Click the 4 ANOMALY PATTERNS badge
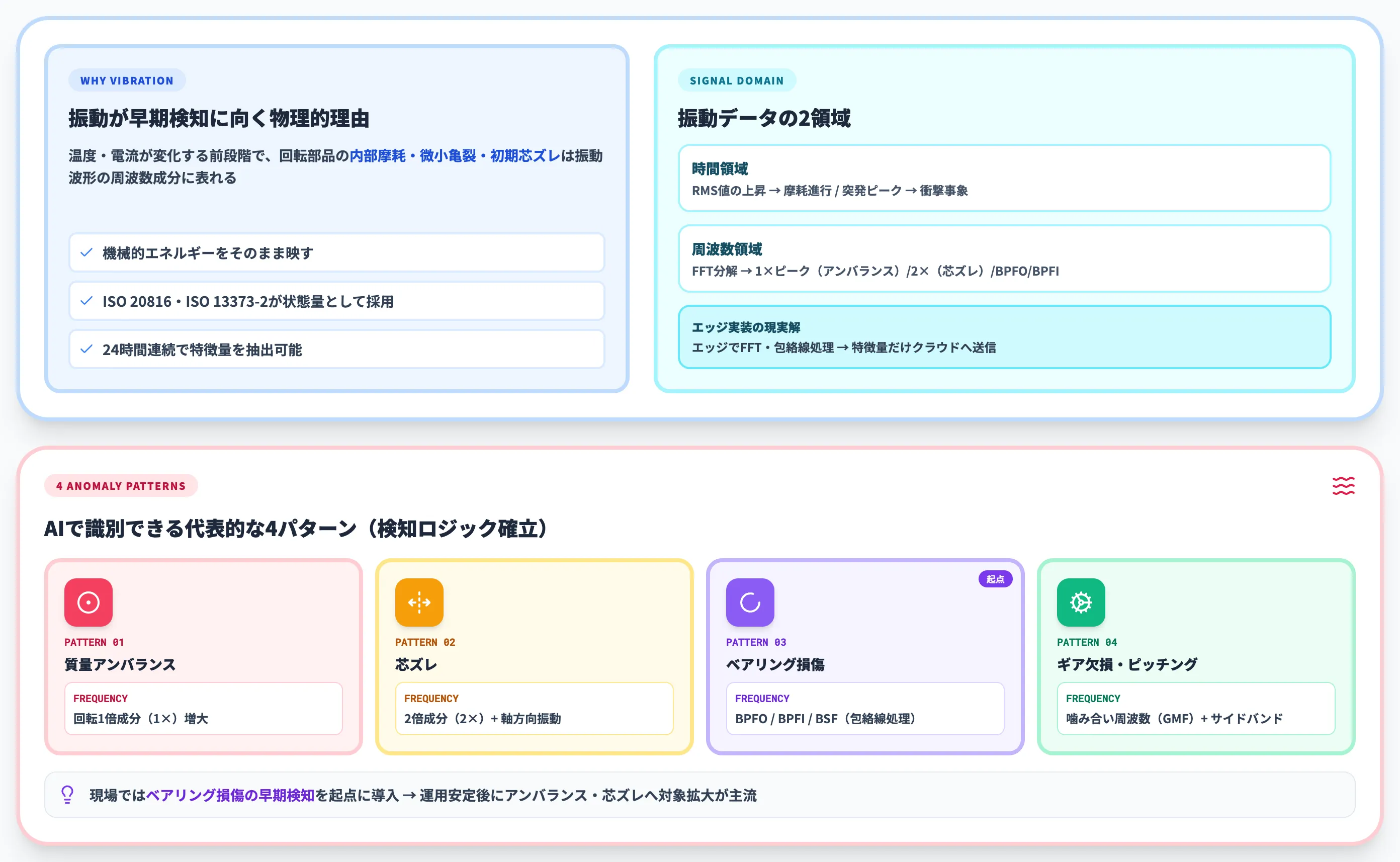The image size is (1400, 862). pyautogui.click(x=121, y=486)
